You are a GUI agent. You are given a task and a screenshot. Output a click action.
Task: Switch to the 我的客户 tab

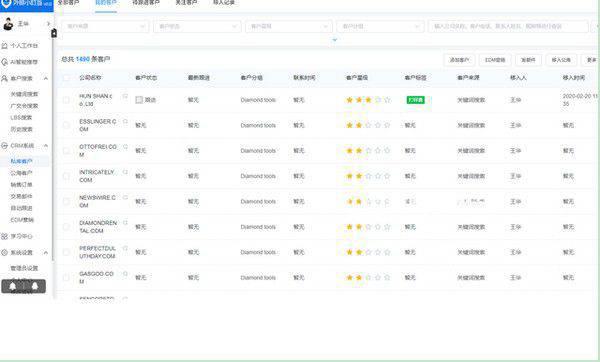(x=106, y=3)
